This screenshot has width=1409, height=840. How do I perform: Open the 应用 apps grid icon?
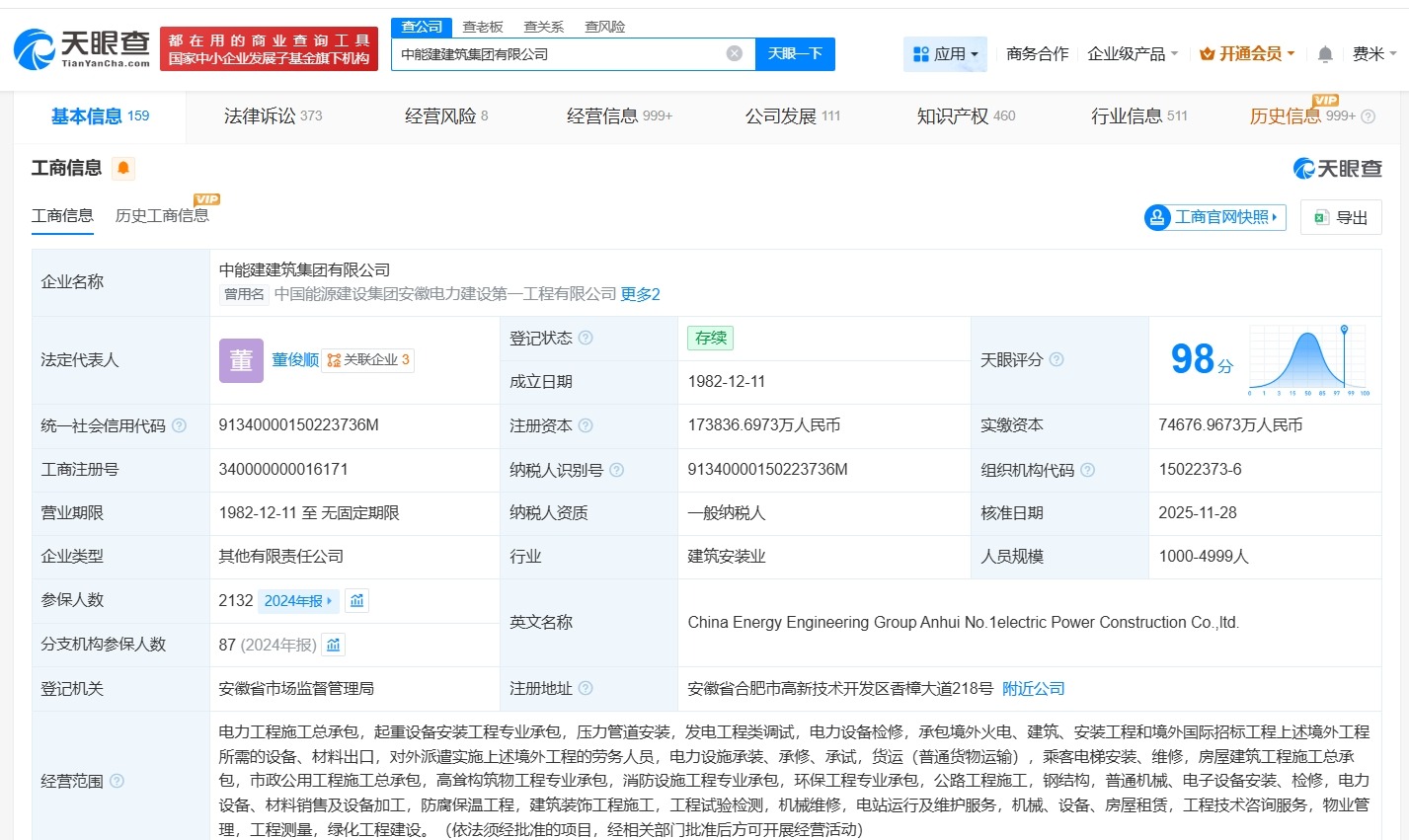pos(920,54)
